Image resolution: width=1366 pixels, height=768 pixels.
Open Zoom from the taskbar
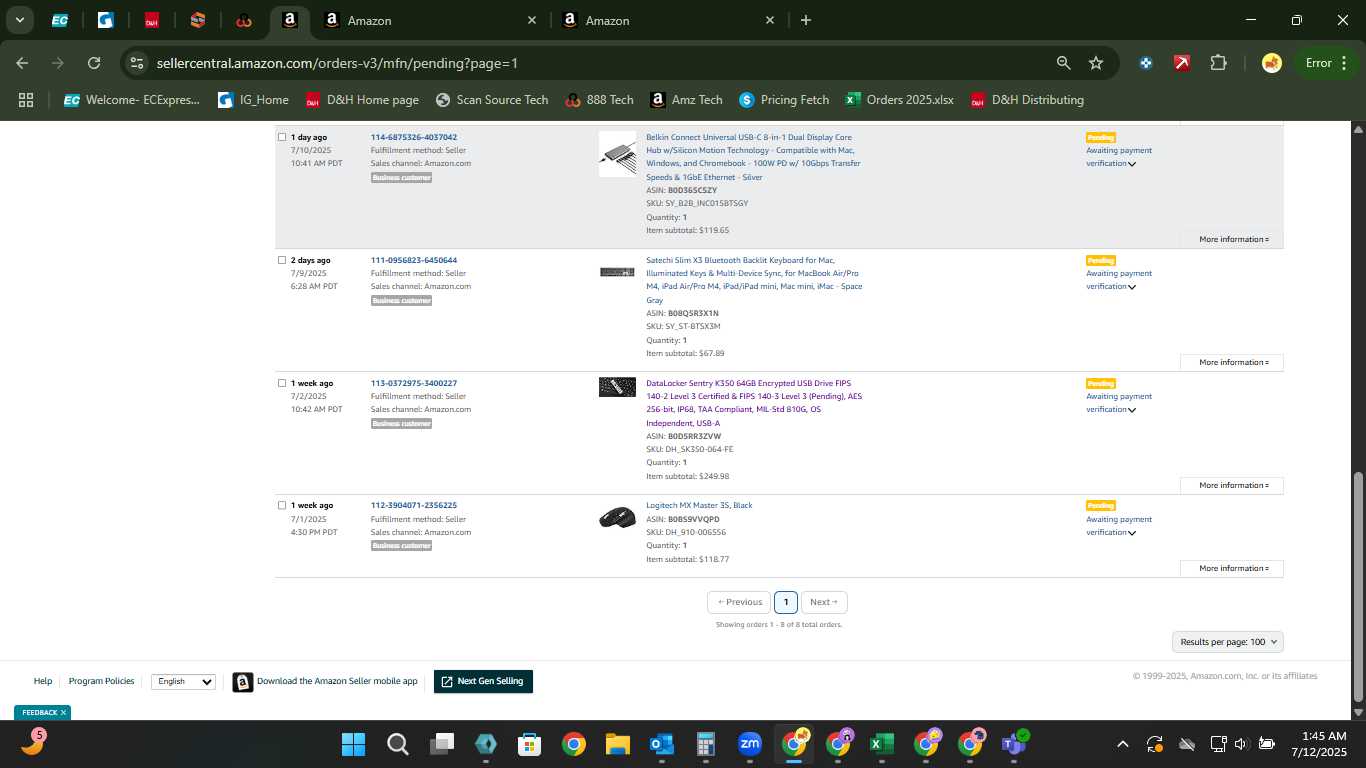click(749, 744)
